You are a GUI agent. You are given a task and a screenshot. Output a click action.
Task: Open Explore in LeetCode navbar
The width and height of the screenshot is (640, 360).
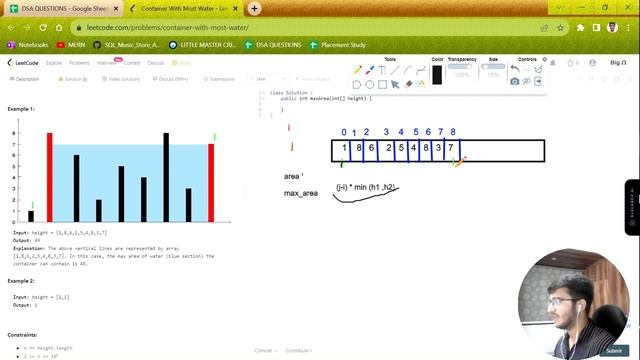(x=53, y=63)
